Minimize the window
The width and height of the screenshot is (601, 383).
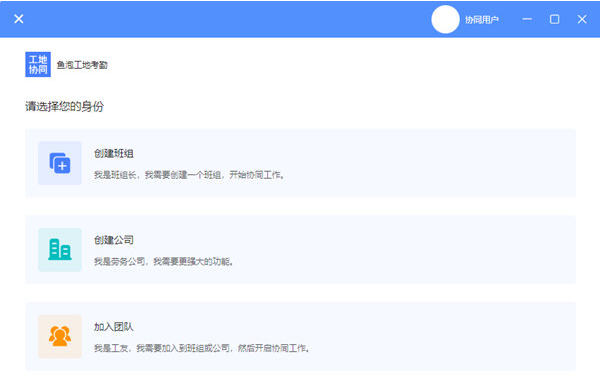527,19
